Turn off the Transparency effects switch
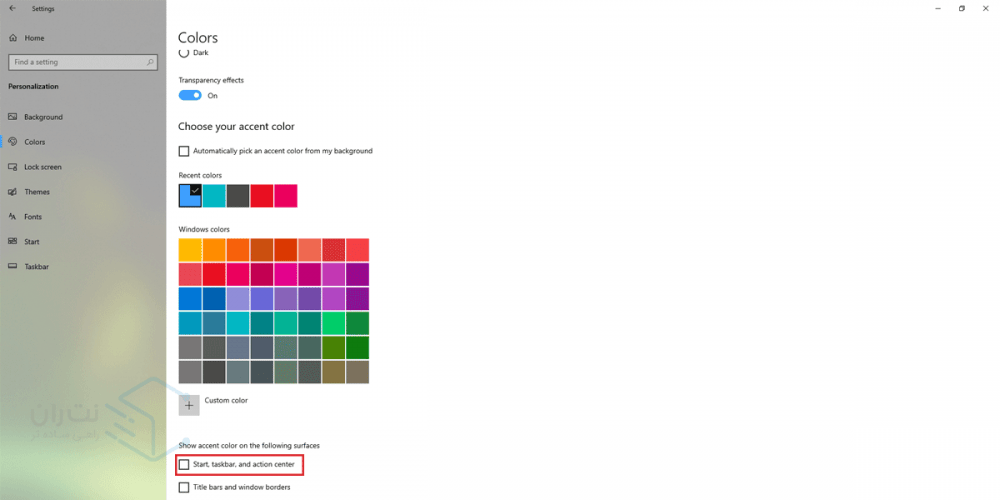Screen dimensions: 1000x500 coord(190,95)
